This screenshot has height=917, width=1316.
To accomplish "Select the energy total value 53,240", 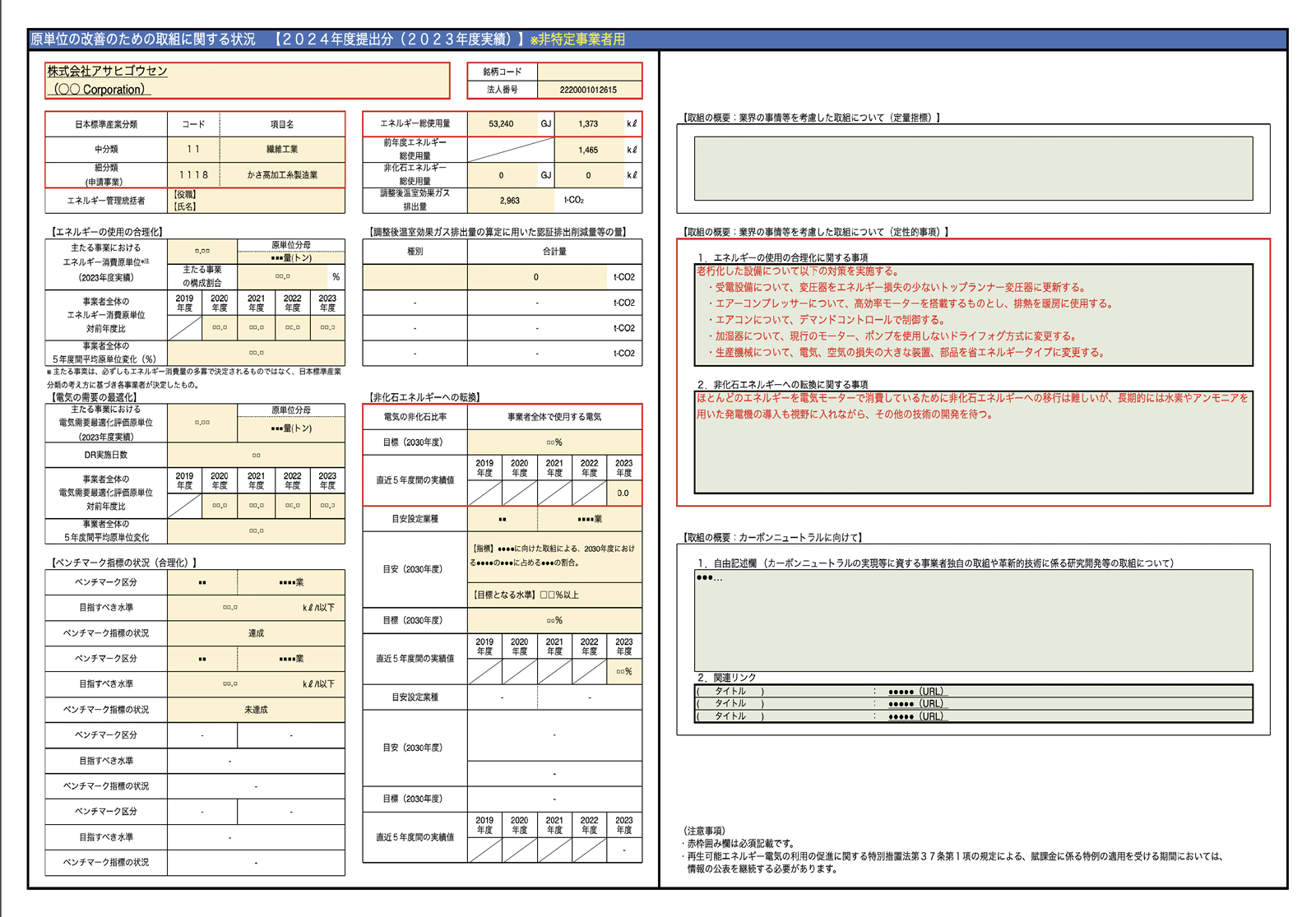I will click(x=502, y=124).
